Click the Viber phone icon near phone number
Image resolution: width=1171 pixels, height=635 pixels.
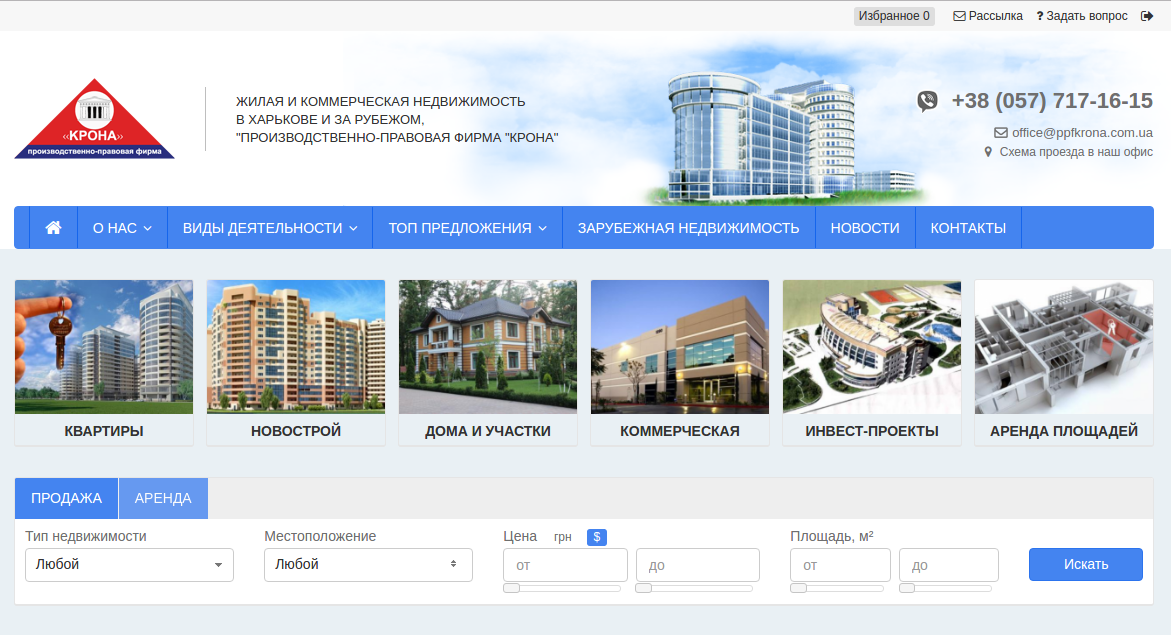tap(928, 101)
